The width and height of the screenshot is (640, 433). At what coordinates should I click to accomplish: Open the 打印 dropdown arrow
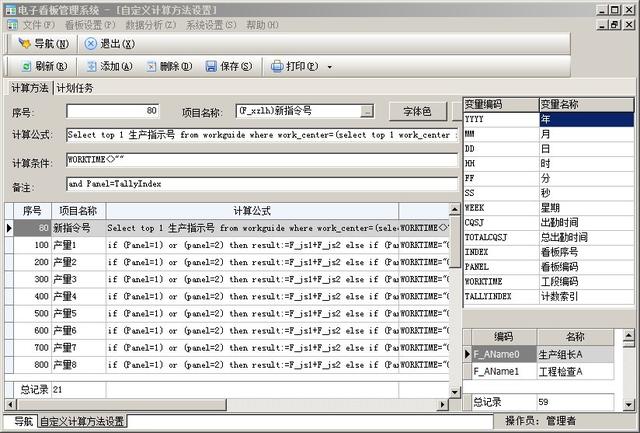pyautogui.click(x=330, y=67)
